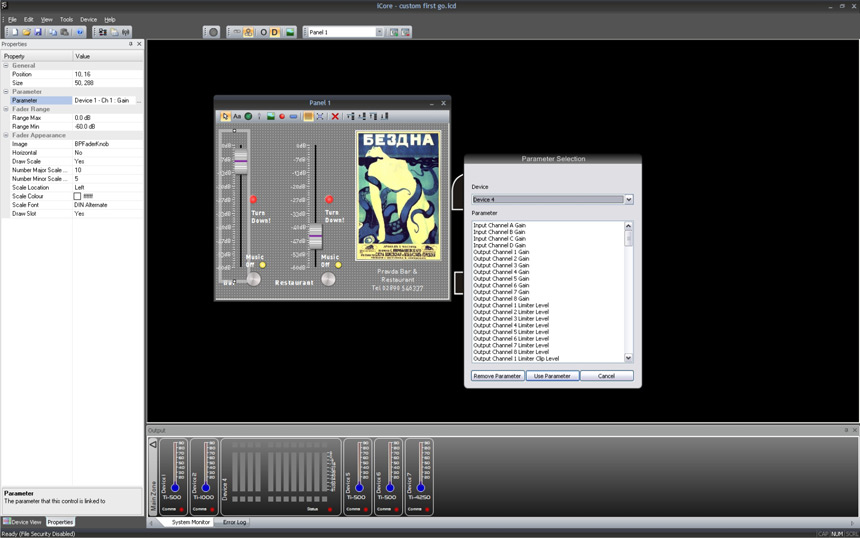The image size is (860, 538).
Task: Toggle the Restaurant Music Off yellow indicator
Action: pos(338,265)
